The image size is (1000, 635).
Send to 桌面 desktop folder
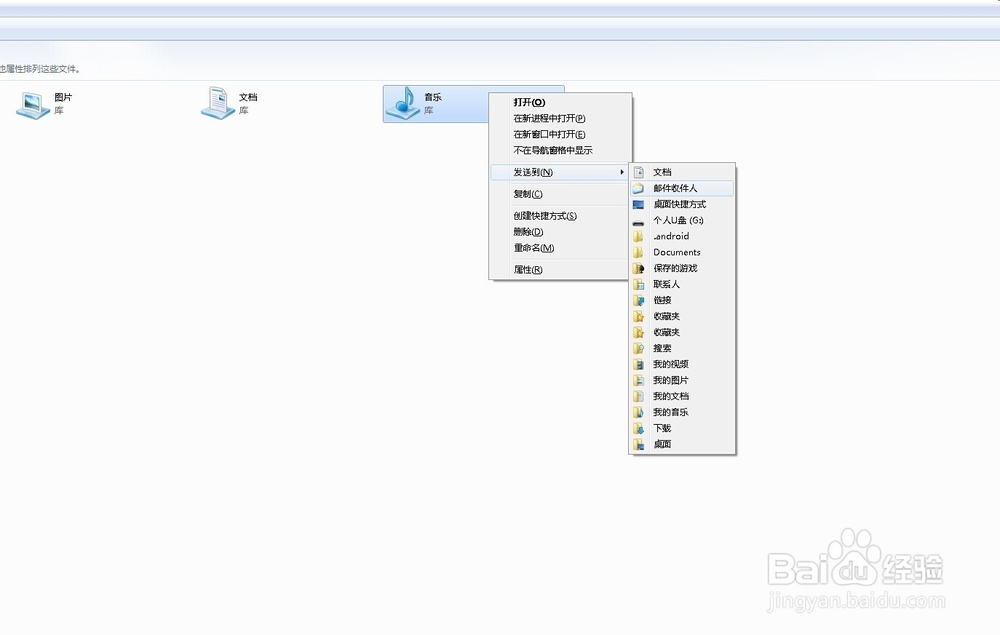pos(682,444)
